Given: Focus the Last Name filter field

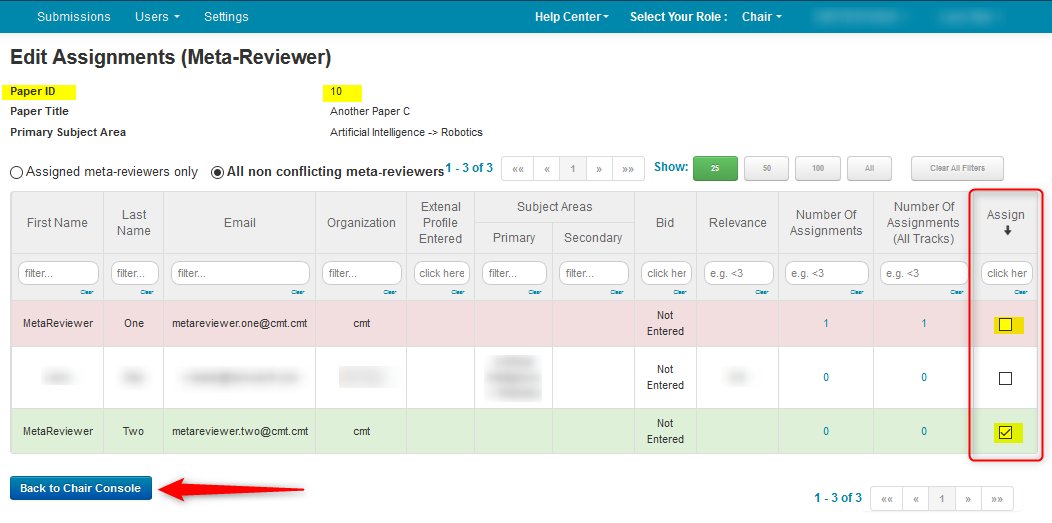Looking at the screenshot, I should pos(135,273).
